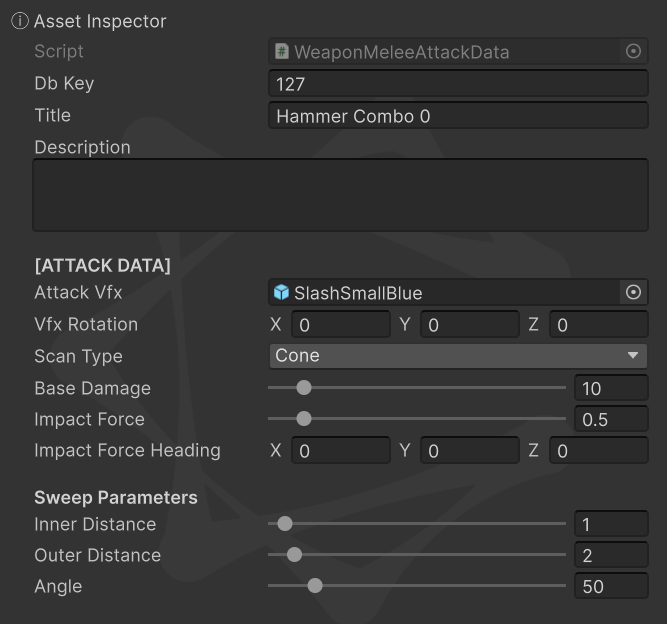
Task: Open the Scan Type dropdown
Action: pos(458,356)
